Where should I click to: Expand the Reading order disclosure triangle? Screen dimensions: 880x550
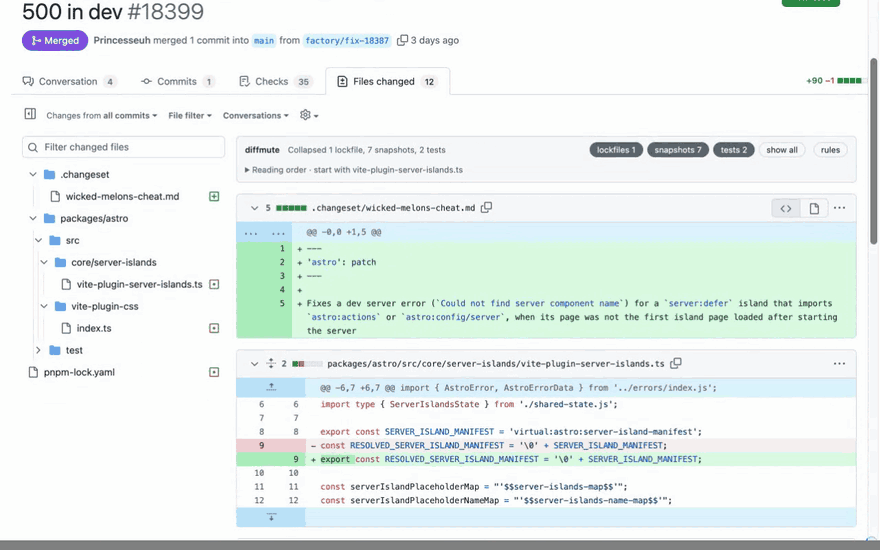(248, 170)
